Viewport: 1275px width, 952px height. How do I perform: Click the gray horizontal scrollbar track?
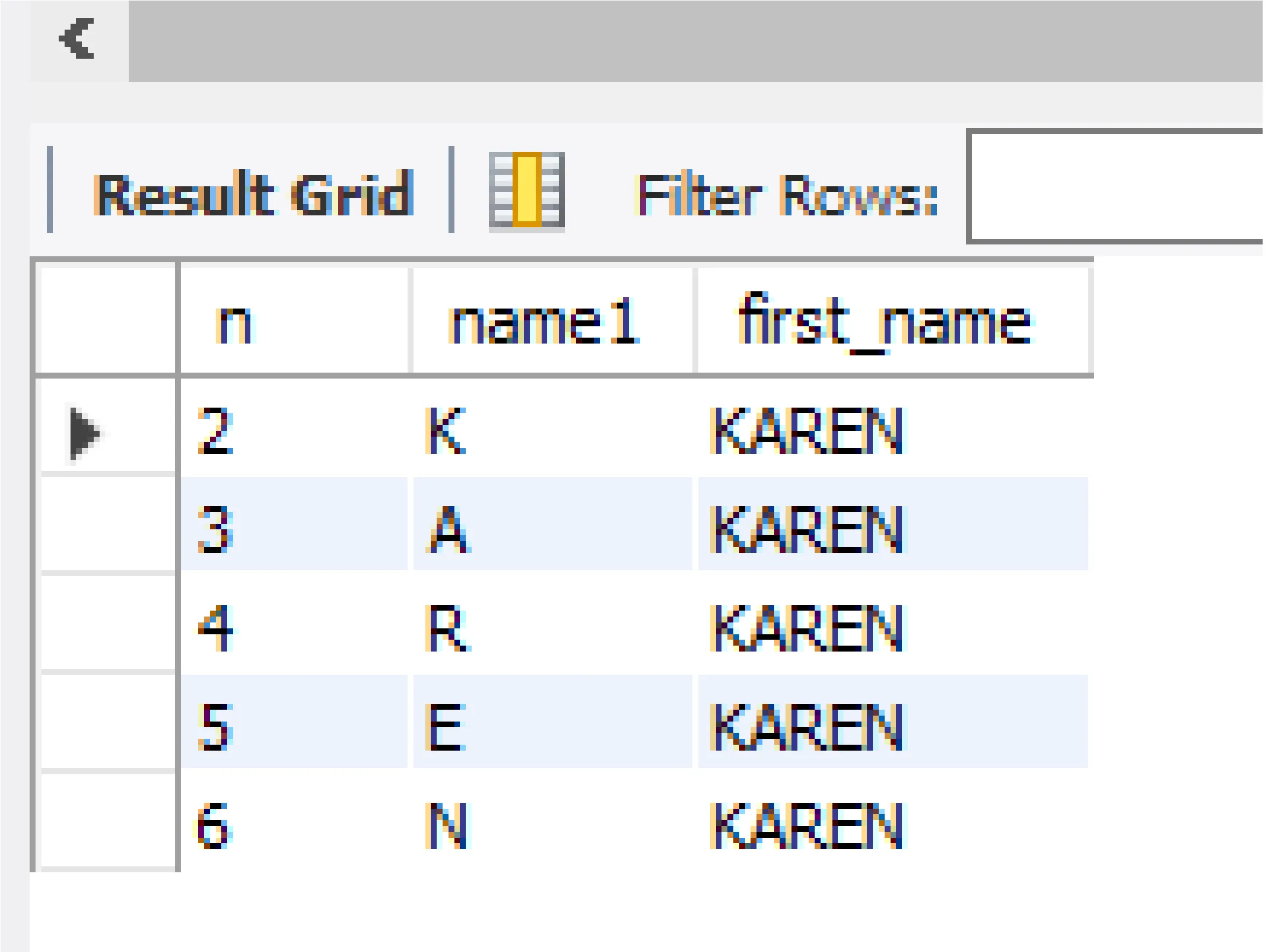point(691,40)
